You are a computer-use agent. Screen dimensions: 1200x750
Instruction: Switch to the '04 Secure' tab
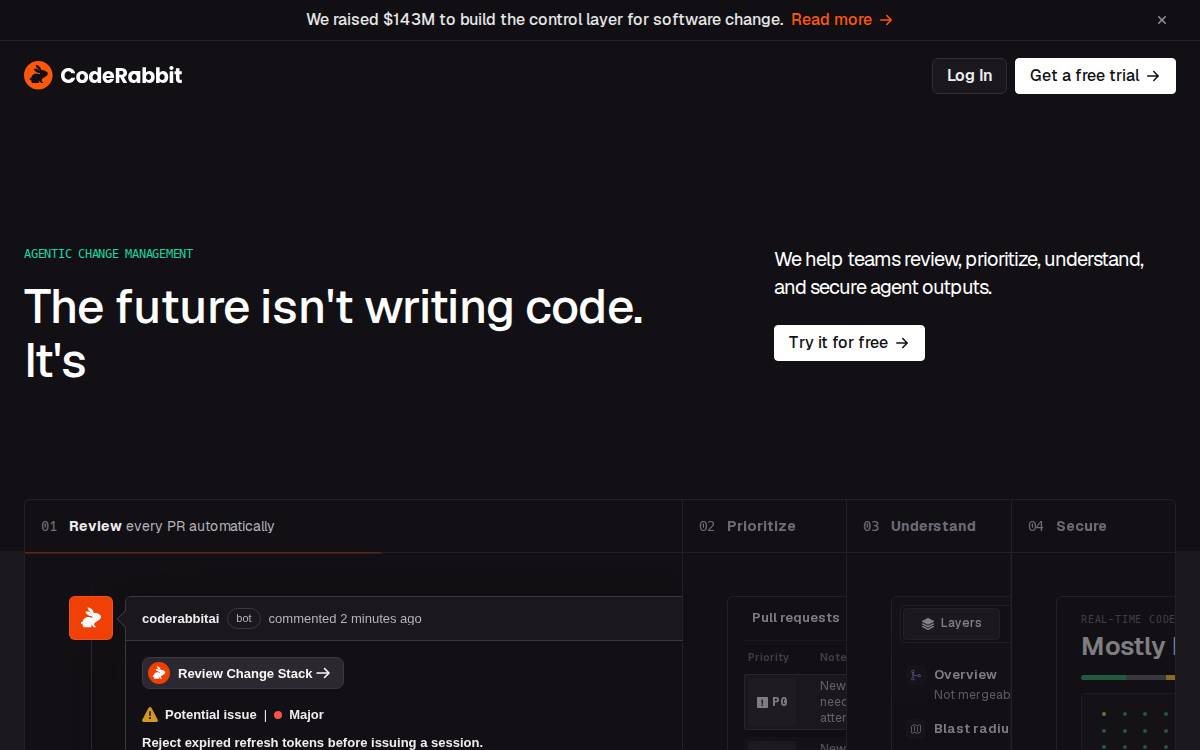tap(1093, 526)
